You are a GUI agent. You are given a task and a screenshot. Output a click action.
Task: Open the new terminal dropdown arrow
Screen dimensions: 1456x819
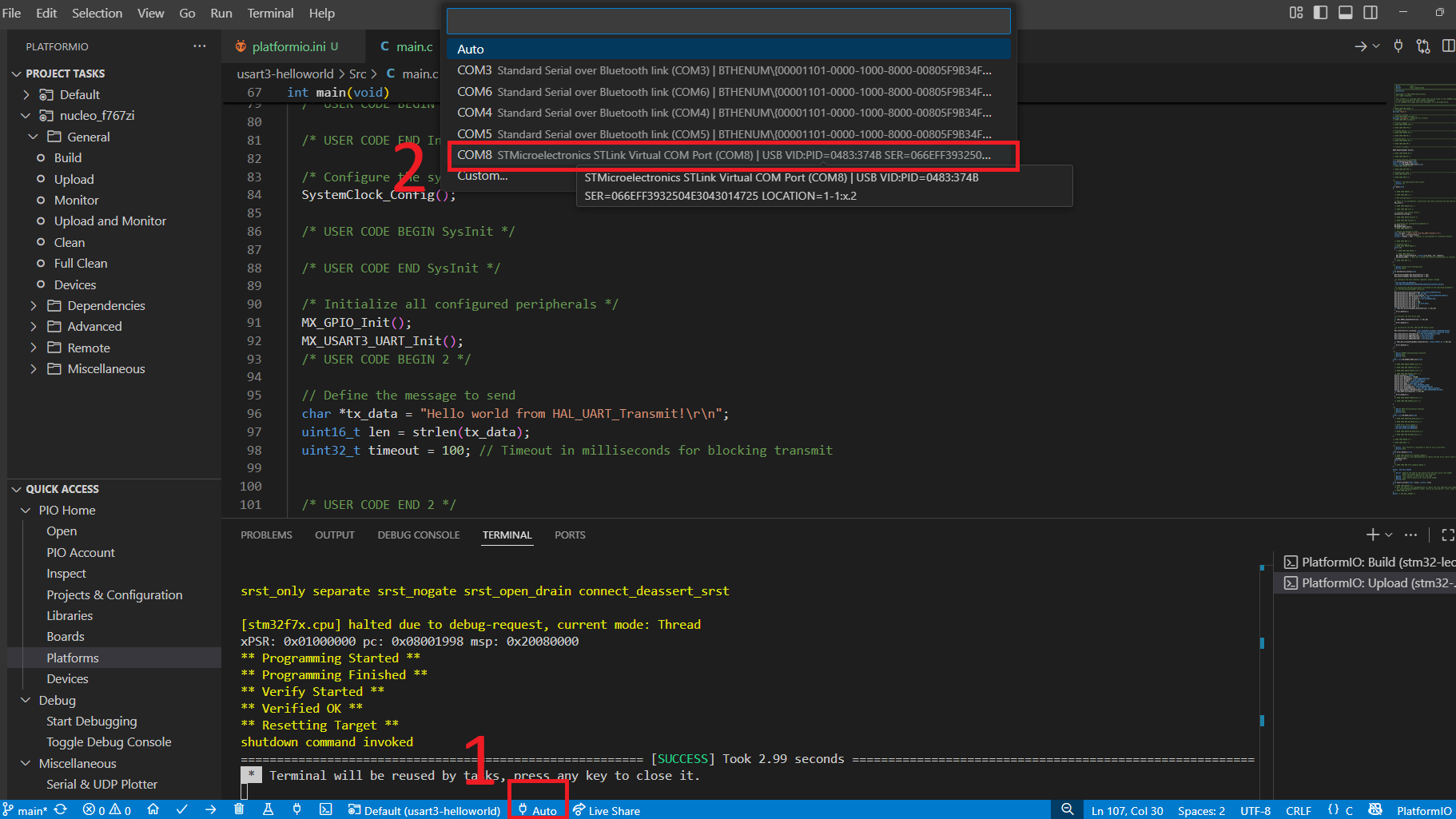(1389, 535)
